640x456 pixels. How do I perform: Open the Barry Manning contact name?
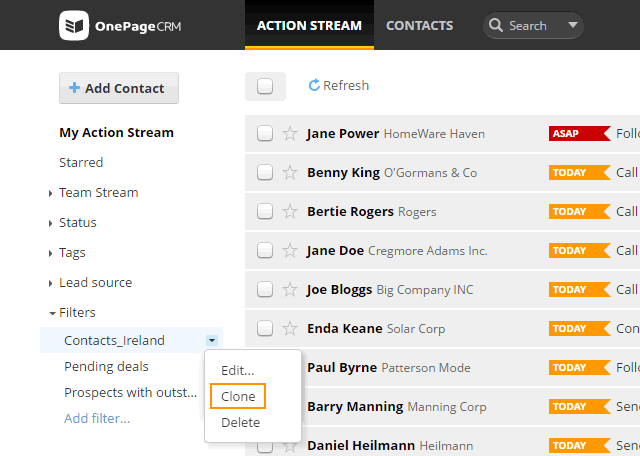[355, 407]
